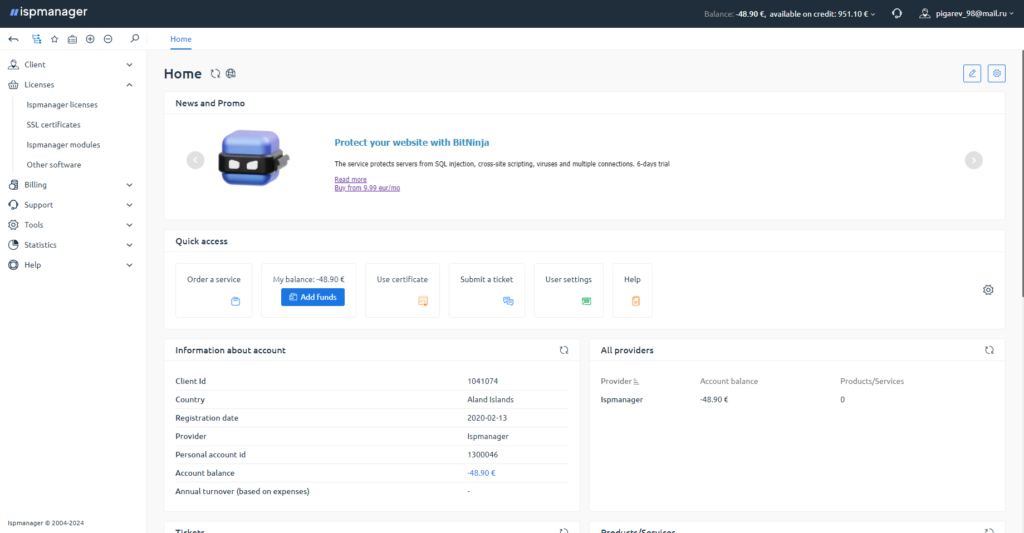Screen dimensions: 1024x533
Task: Follow the Read more link
Action: point(350,180)
